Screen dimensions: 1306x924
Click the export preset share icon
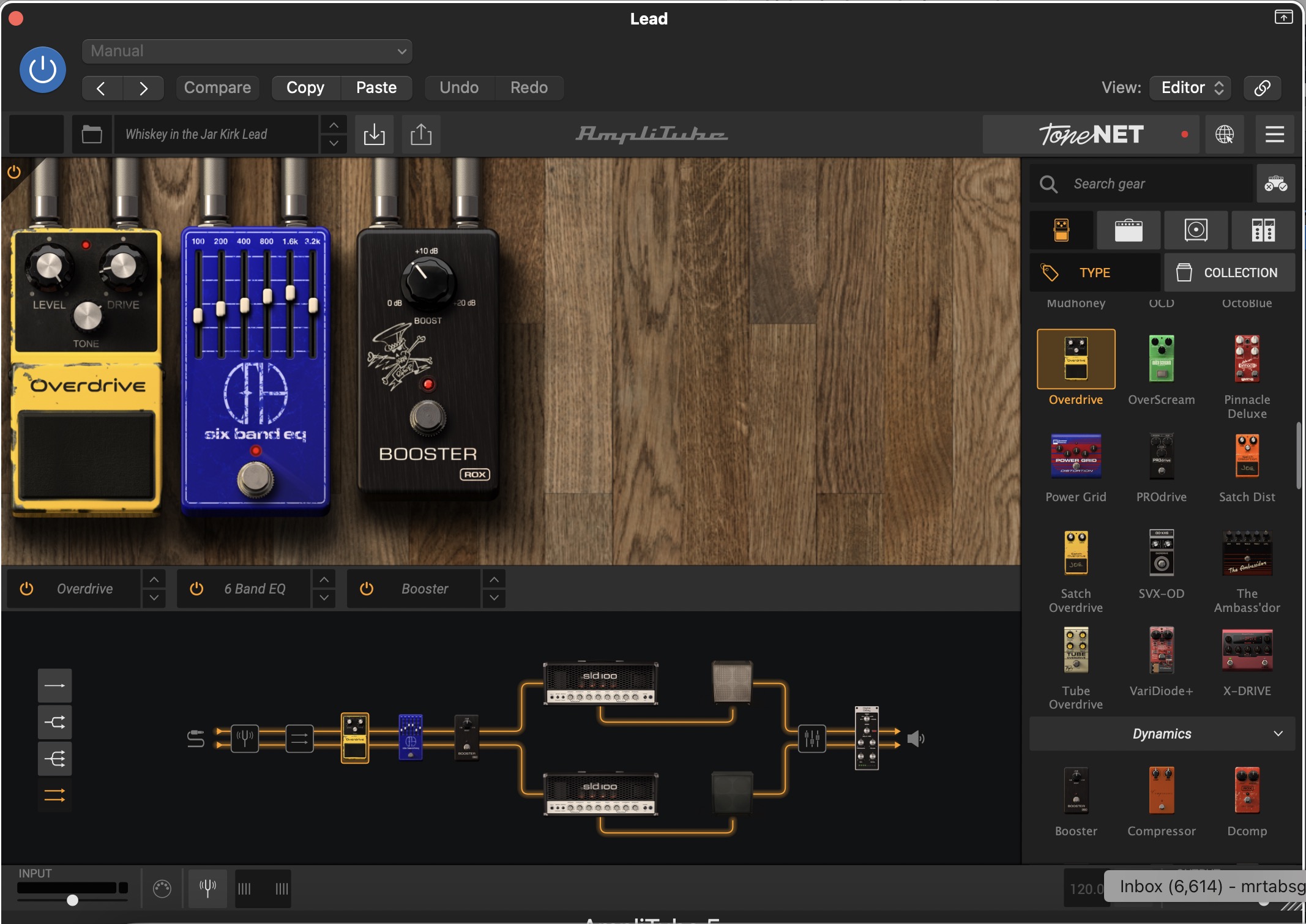click(421, 134)
